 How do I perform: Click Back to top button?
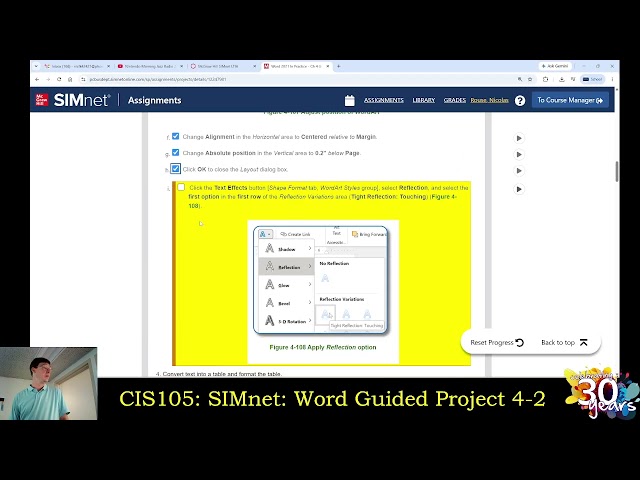564,343
